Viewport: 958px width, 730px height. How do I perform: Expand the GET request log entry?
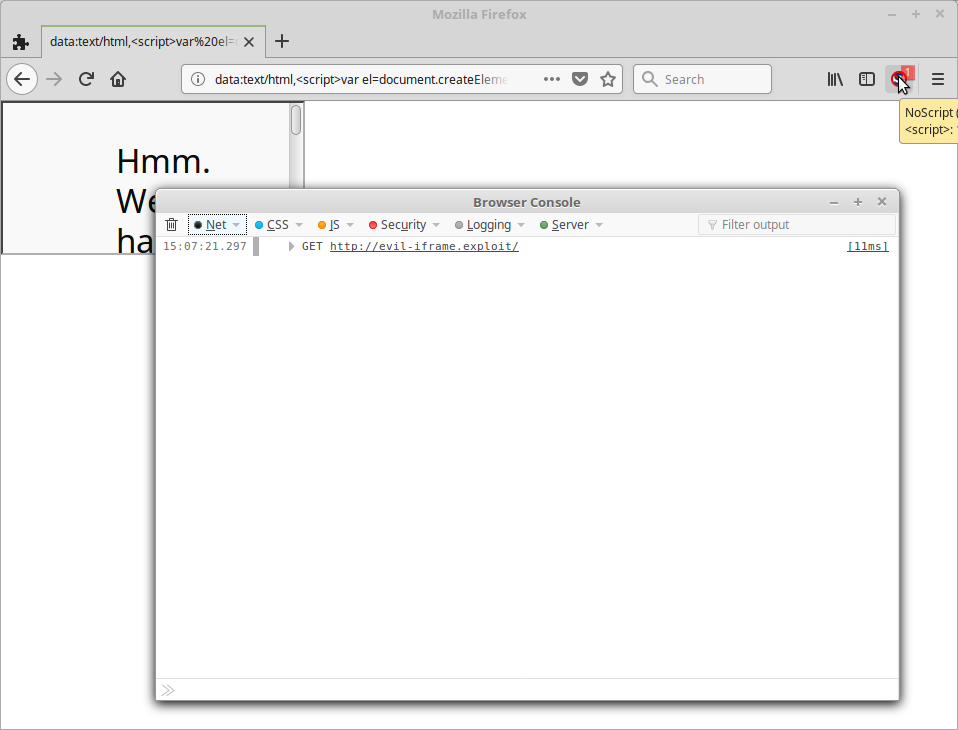coord(290,246)
